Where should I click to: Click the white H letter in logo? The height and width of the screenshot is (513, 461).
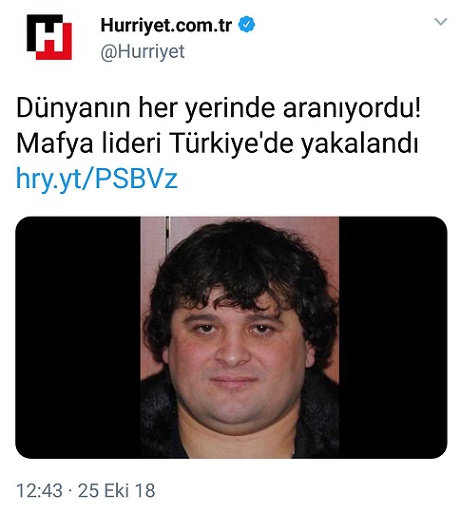pos(49,37)
